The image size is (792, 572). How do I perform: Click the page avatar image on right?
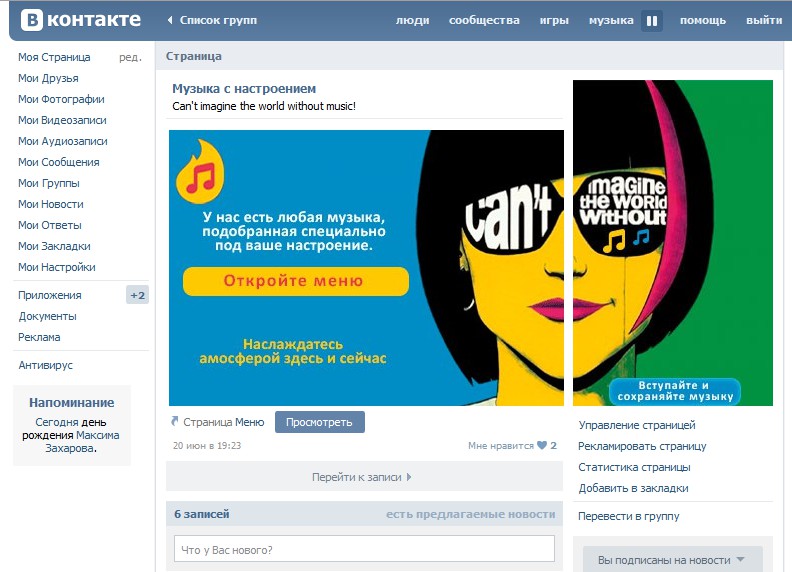click(673, 243)
